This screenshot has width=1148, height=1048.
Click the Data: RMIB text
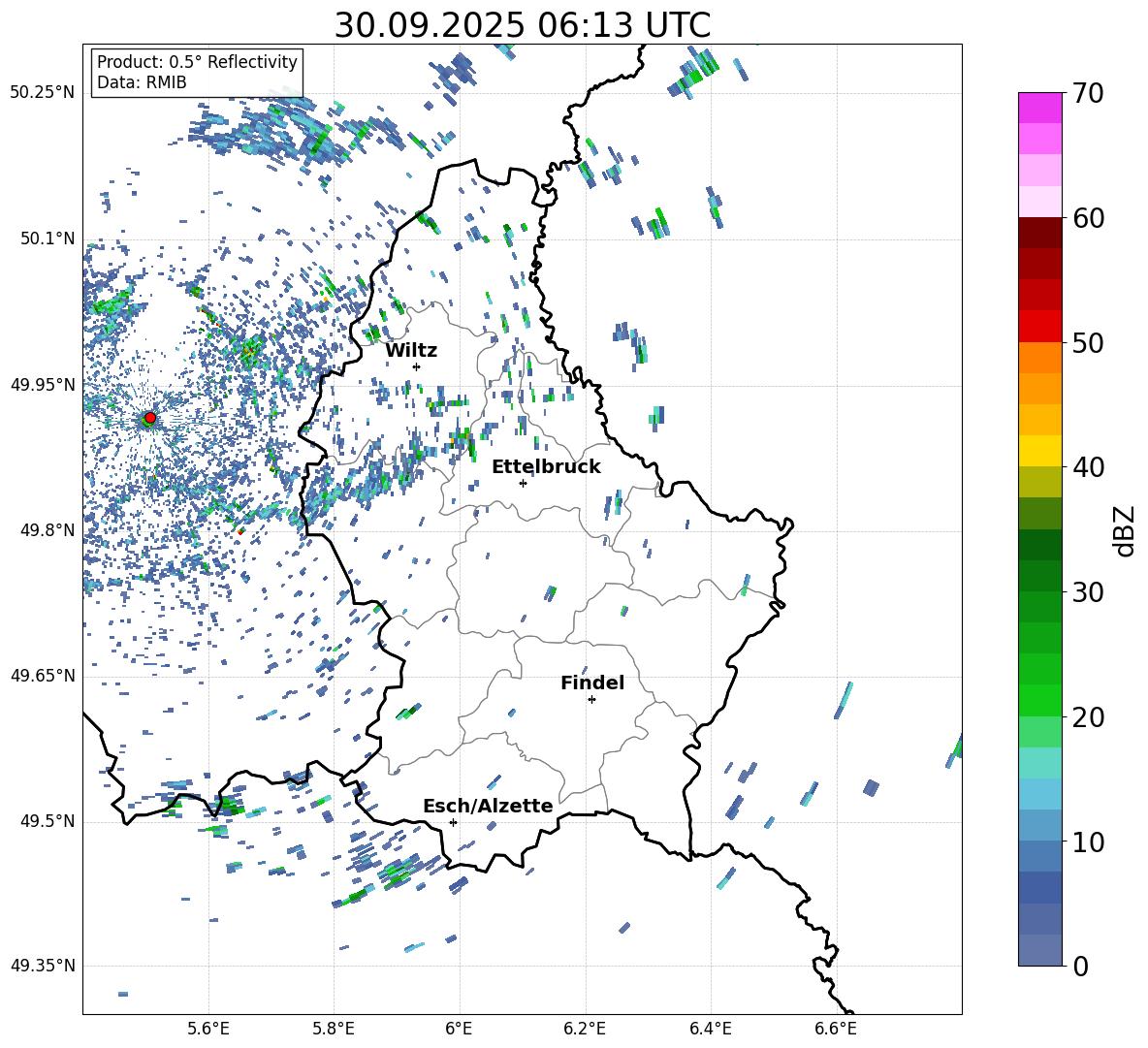142,82
